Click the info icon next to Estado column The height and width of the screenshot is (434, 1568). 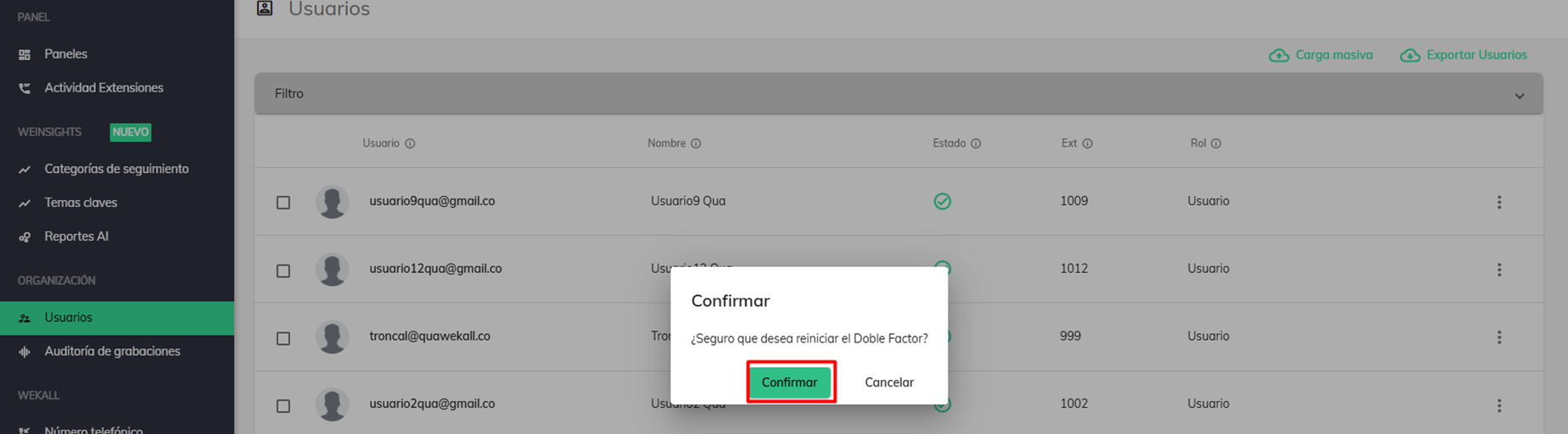pyautogui.click(x=976, y=143)
